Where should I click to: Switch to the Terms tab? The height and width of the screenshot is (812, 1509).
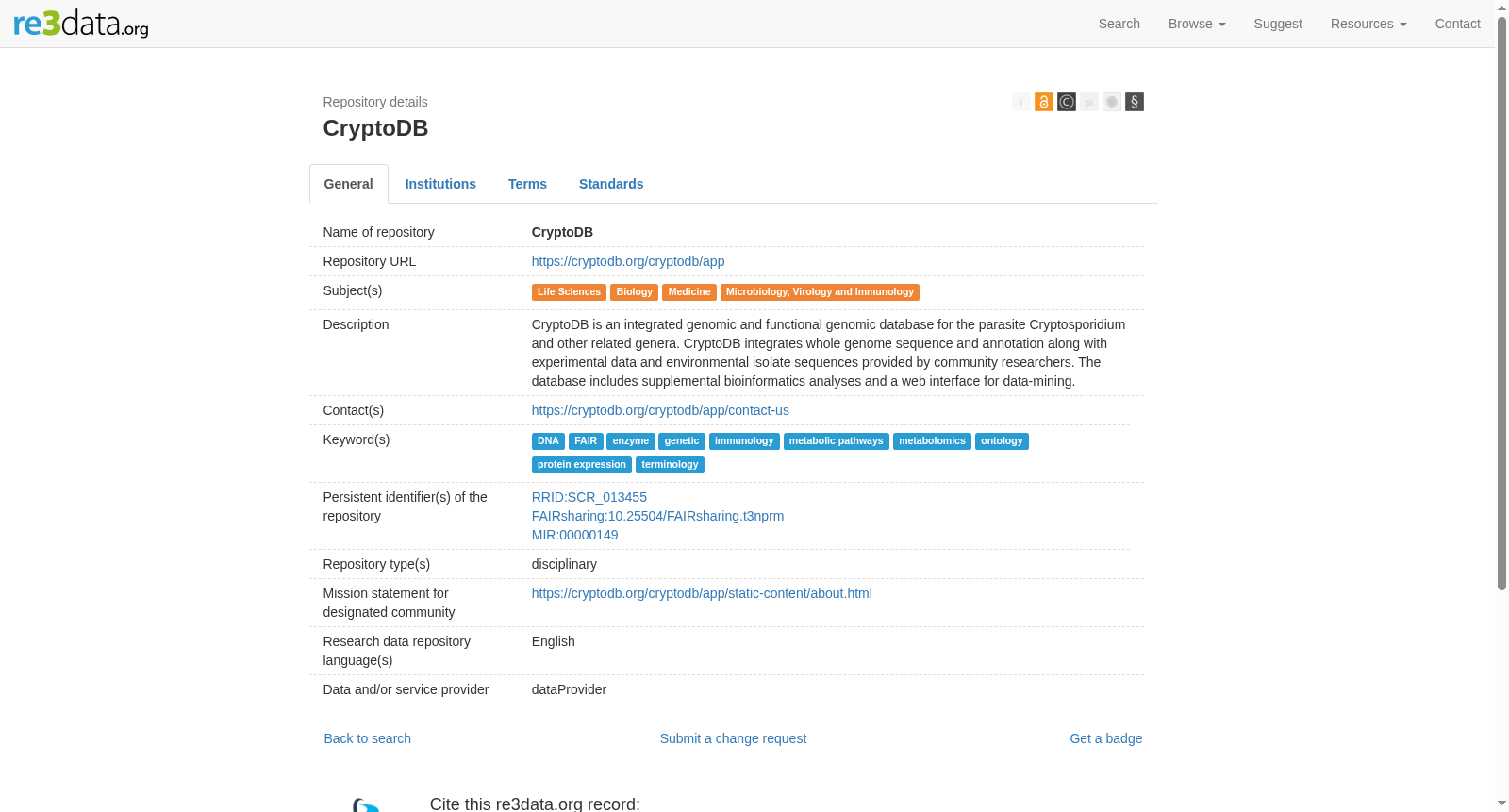point(527,184)
